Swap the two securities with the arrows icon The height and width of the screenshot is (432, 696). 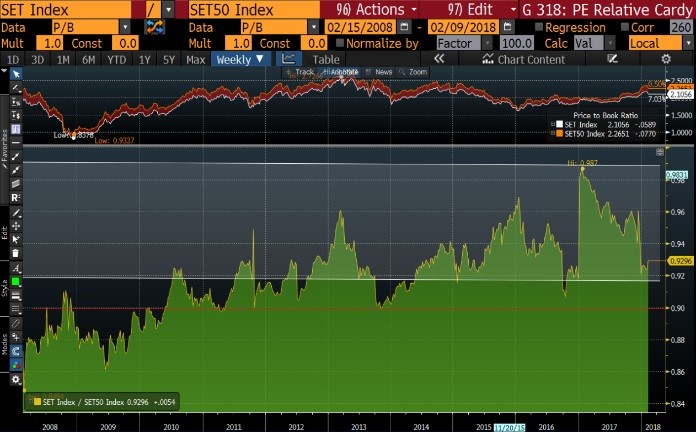(x=154, y=28)
